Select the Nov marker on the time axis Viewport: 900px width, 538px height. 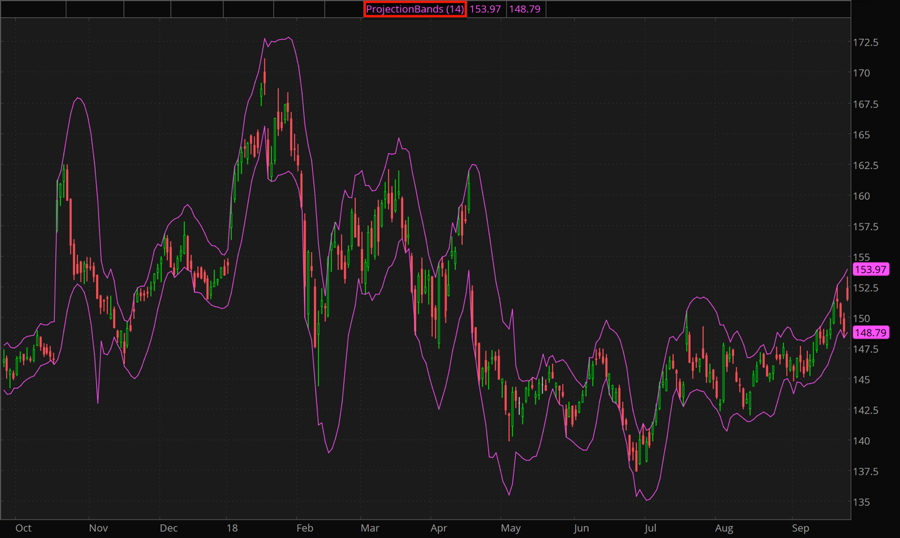tap(97, 527)
